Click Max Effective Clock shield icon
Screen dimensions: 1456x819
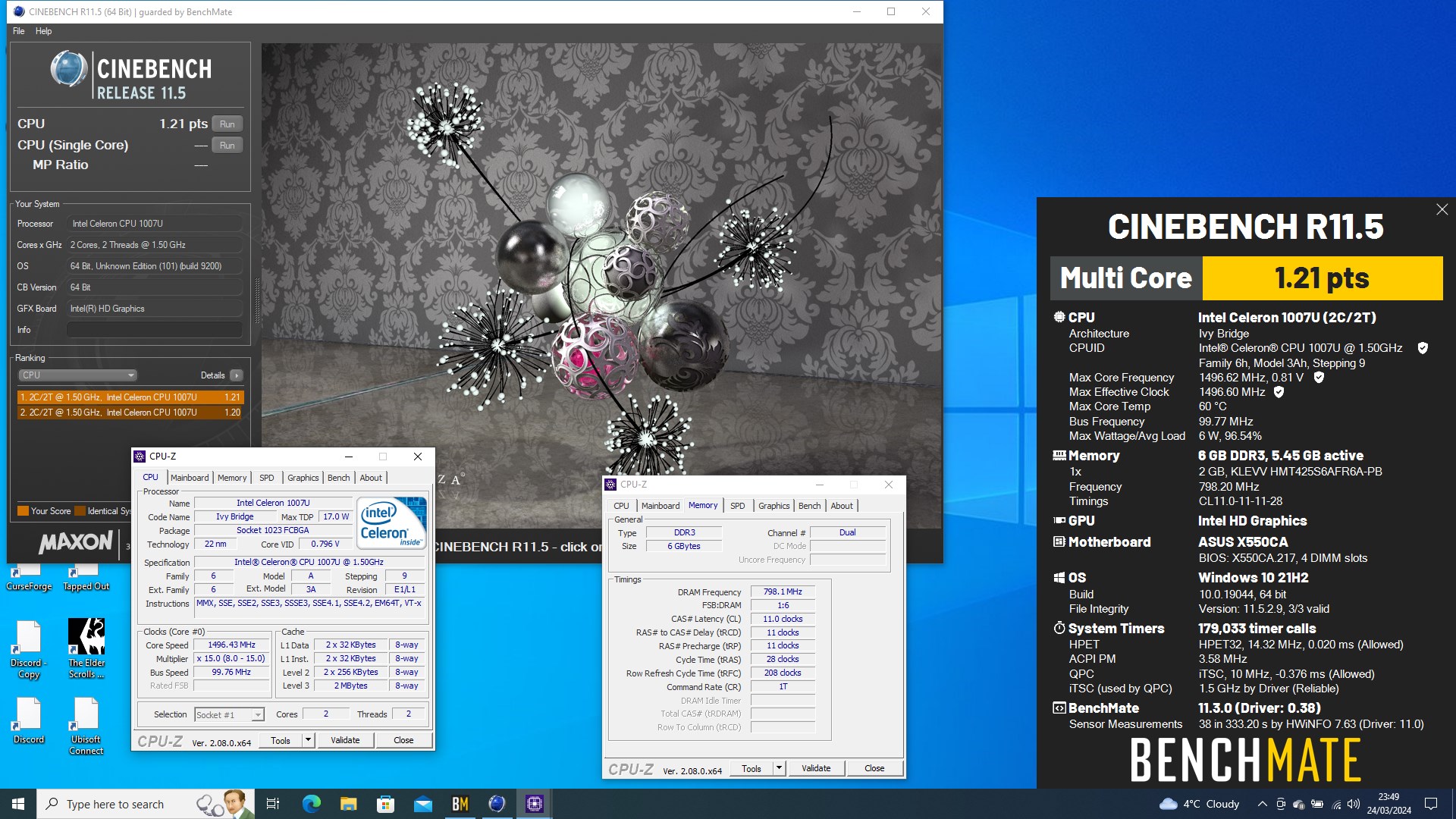pyautogui.click(x=1279, y=392)
